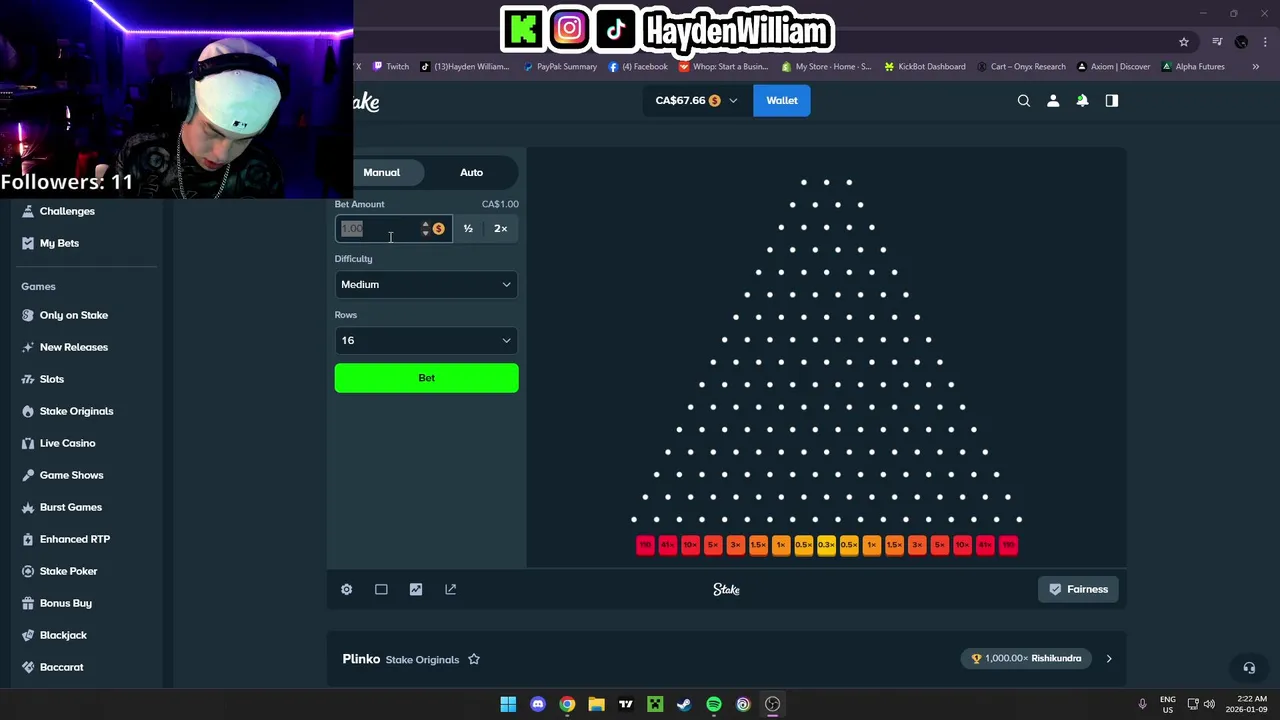Open Steam from the taskbar

[x=684, y=704]
